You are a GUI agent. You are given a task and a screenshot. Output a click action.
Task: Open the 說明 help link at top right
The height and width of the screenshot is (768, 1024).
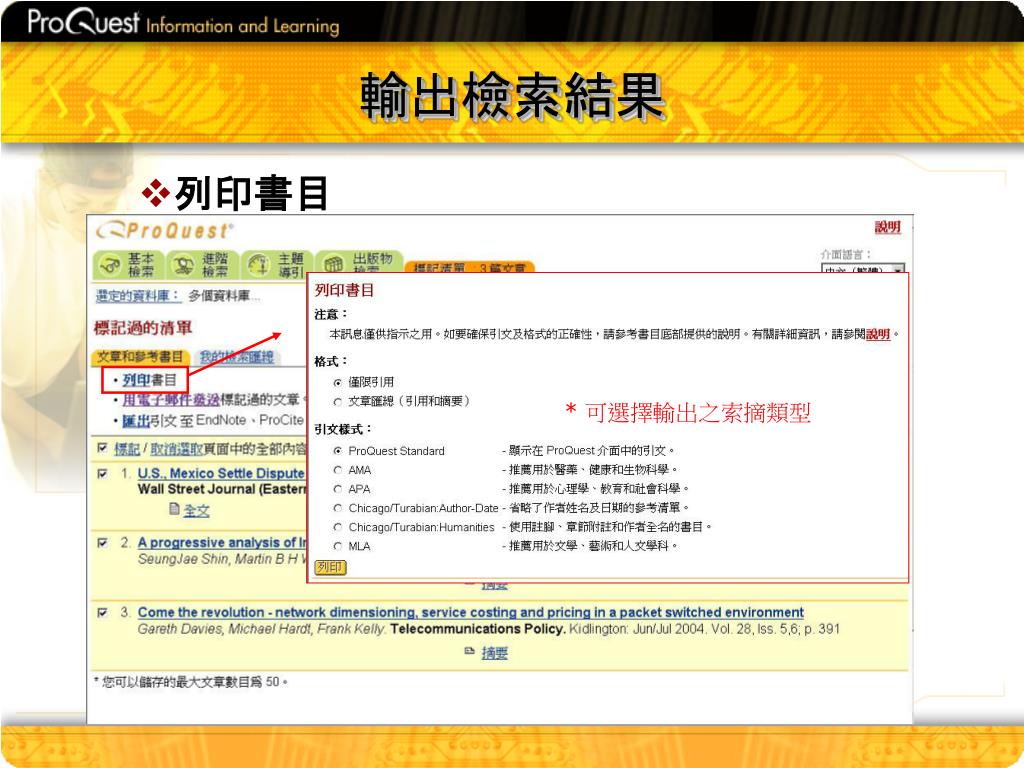888,227
